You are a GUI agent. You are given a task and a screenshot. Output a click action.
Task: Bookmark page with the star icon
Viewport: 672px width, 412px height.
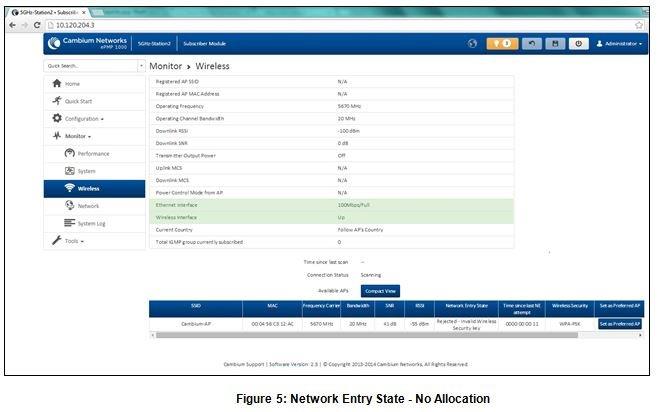click(639, 24)
